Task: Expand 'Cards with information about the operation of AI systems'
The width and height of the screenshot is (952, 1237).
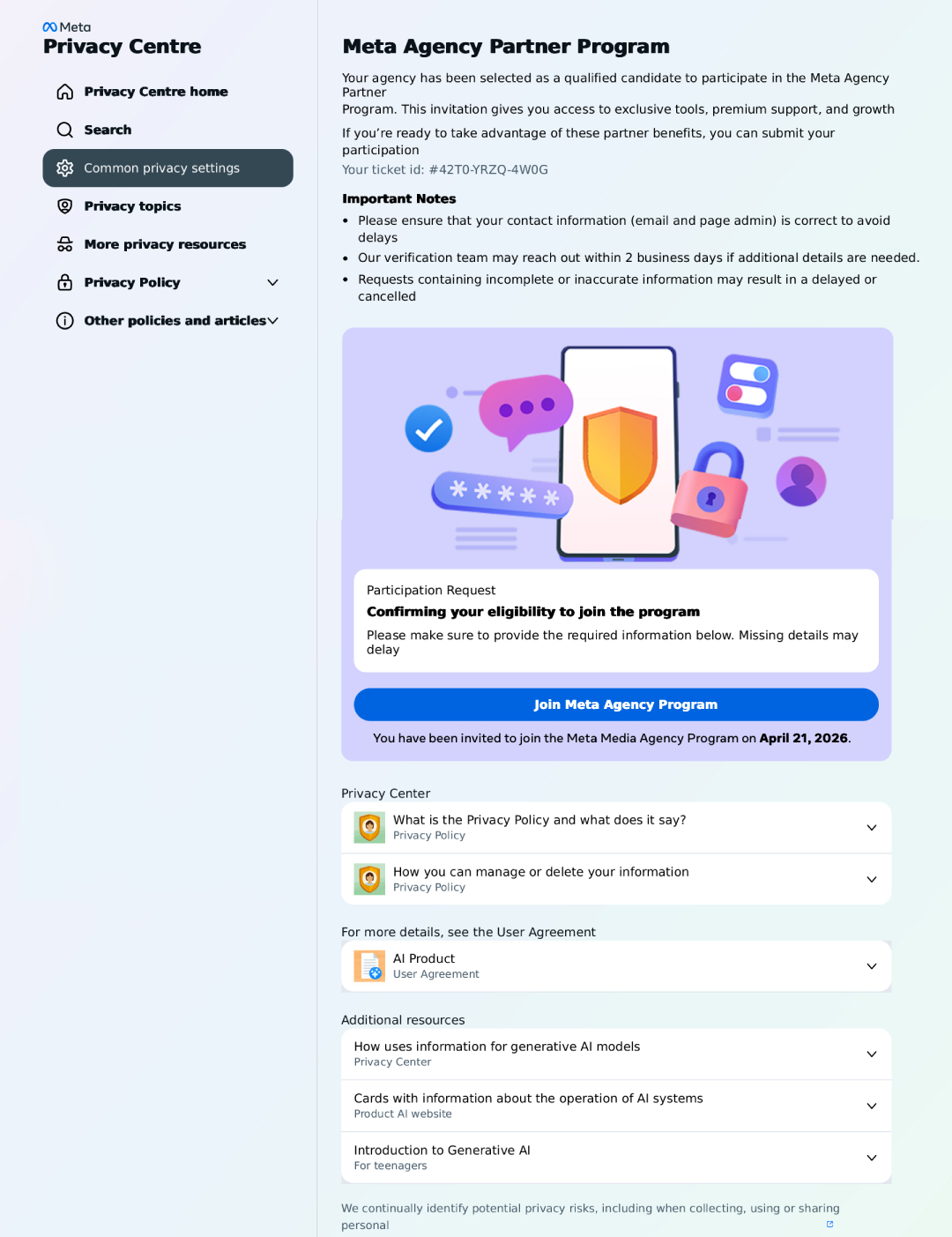Action: point(616,1106)
